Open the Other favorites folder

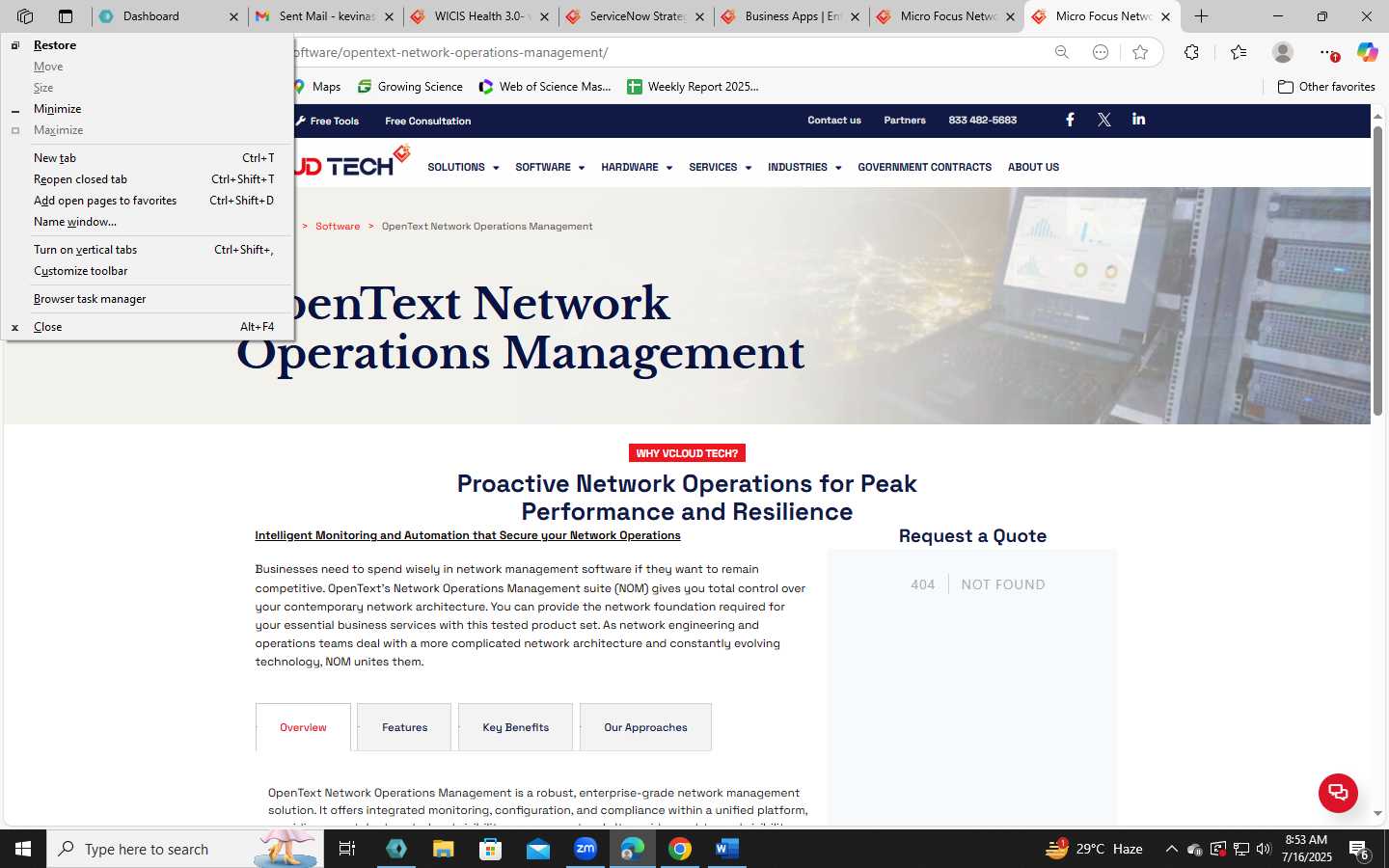click(1326, 87)
